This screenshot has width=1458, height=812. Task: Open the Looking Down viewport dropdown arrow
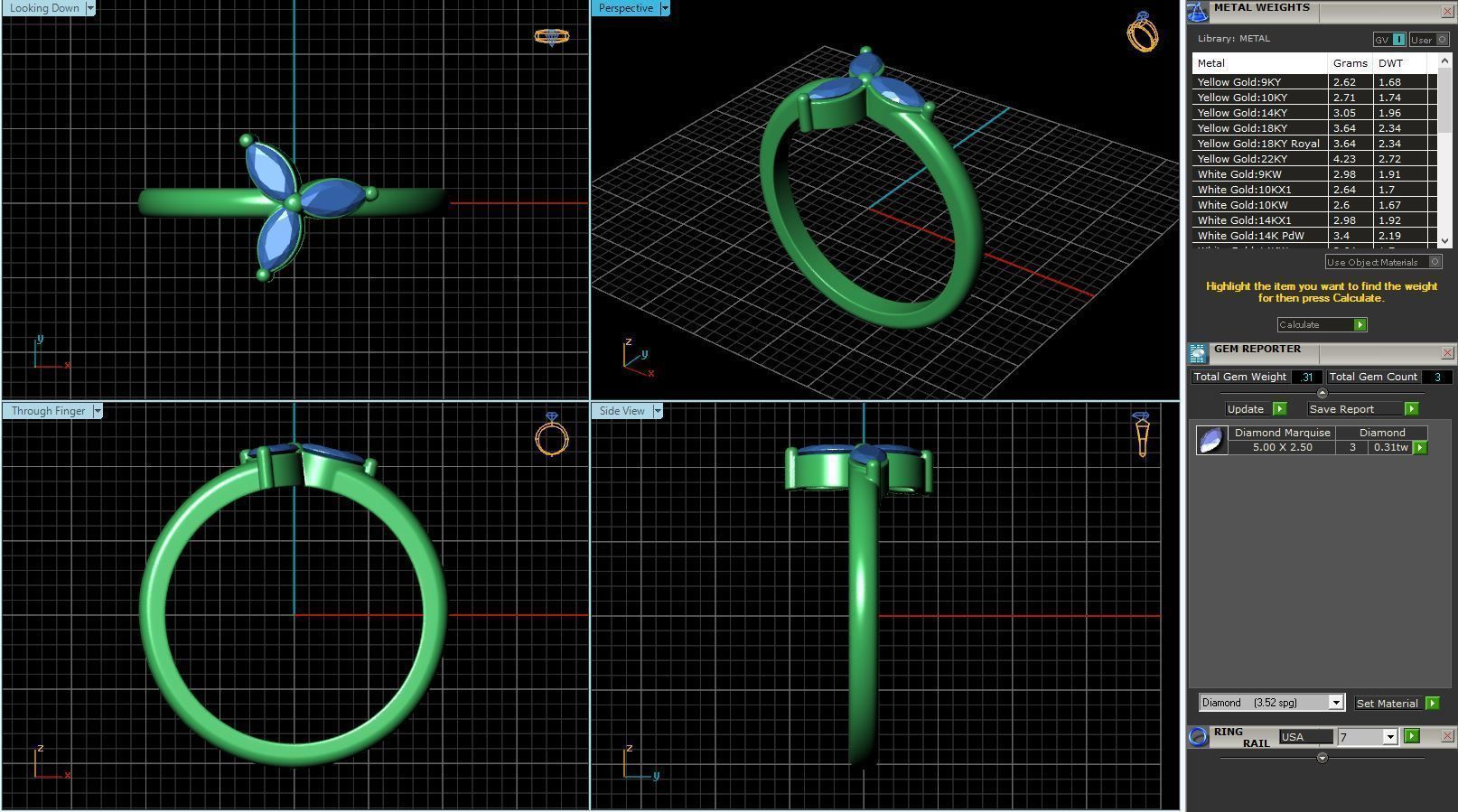[89, 8]
